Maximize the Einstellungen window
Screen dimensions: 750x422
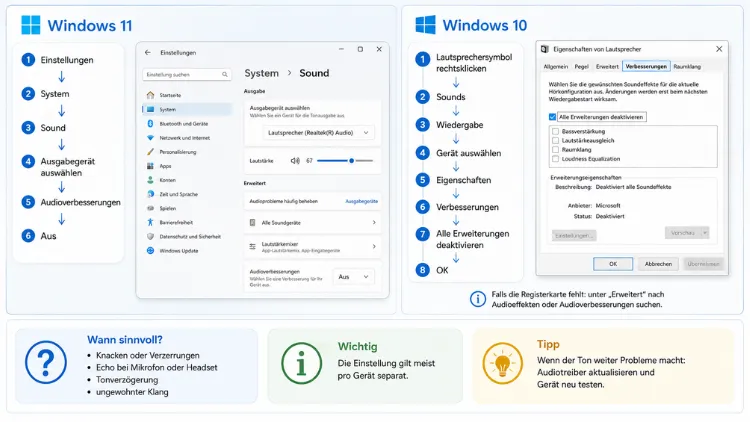[x=360, y=49]
